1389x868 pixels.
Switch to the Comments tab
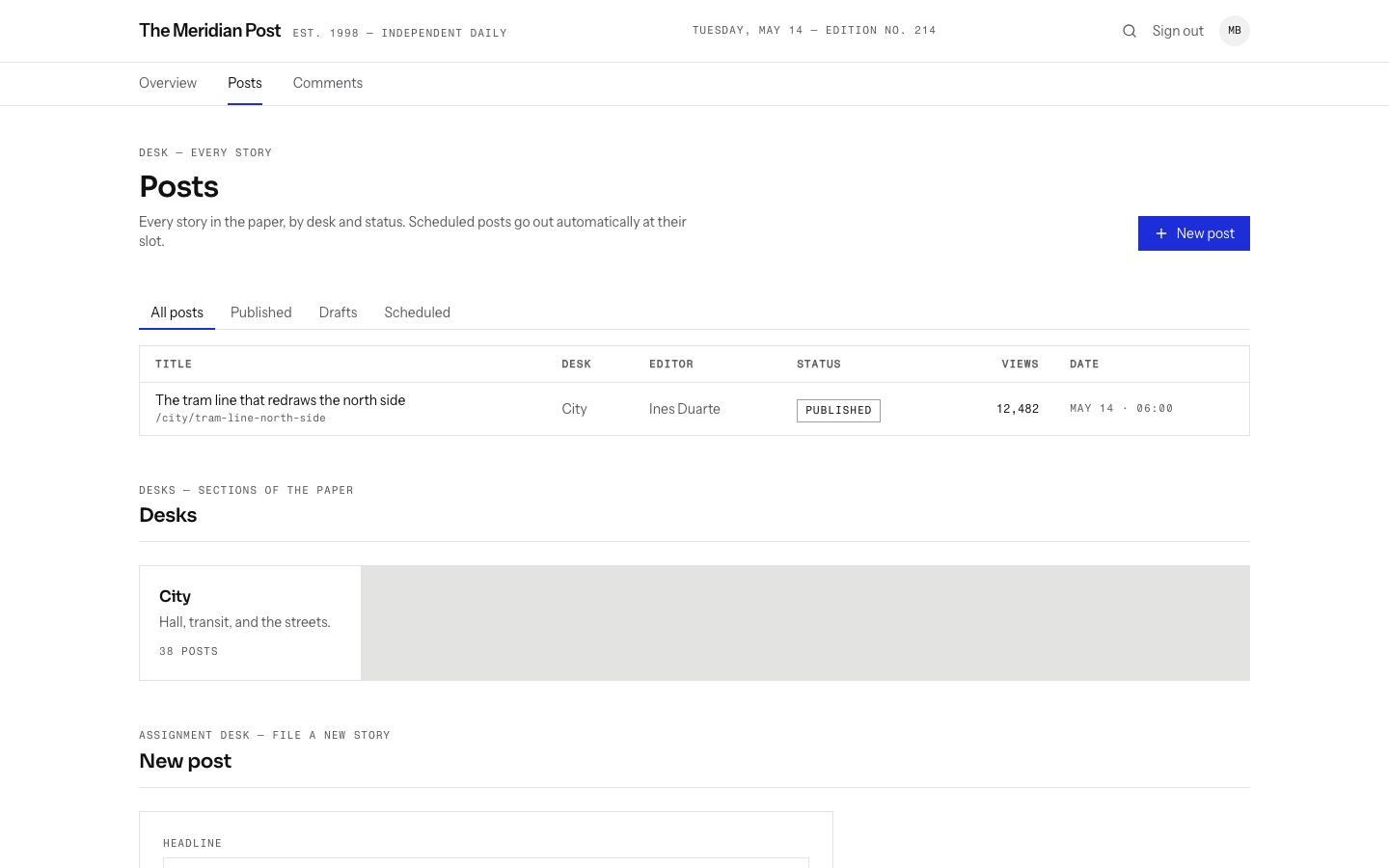tap(328, 83)
